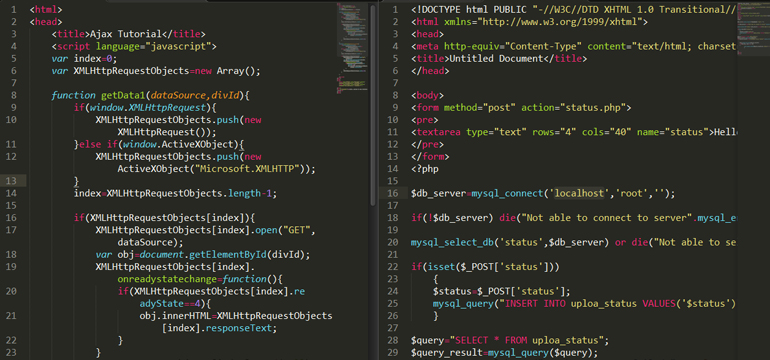
Task: Click the '$query_result' variable on line 29
Action: [x=446, y=353]
